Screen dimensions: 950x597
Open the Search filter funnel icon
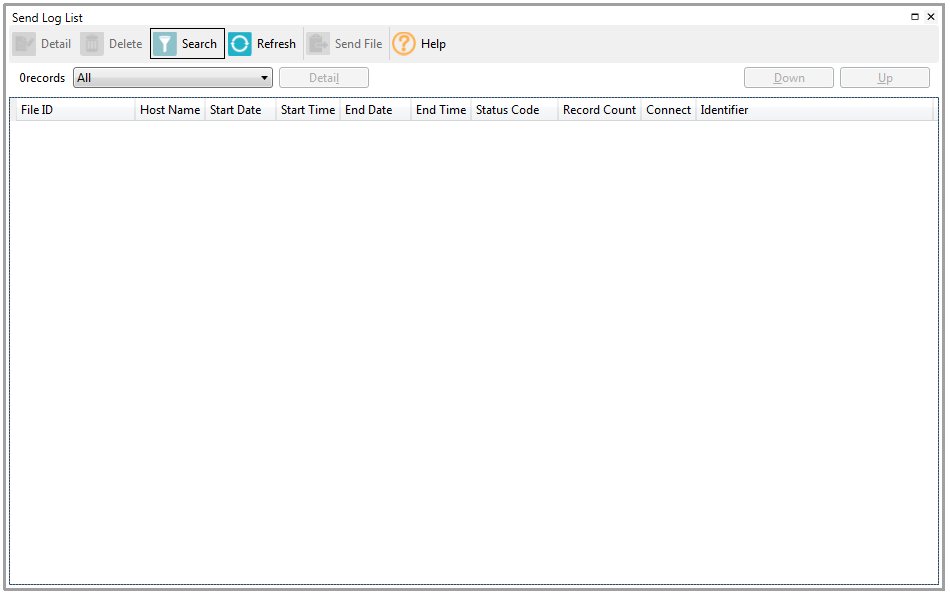165,44
